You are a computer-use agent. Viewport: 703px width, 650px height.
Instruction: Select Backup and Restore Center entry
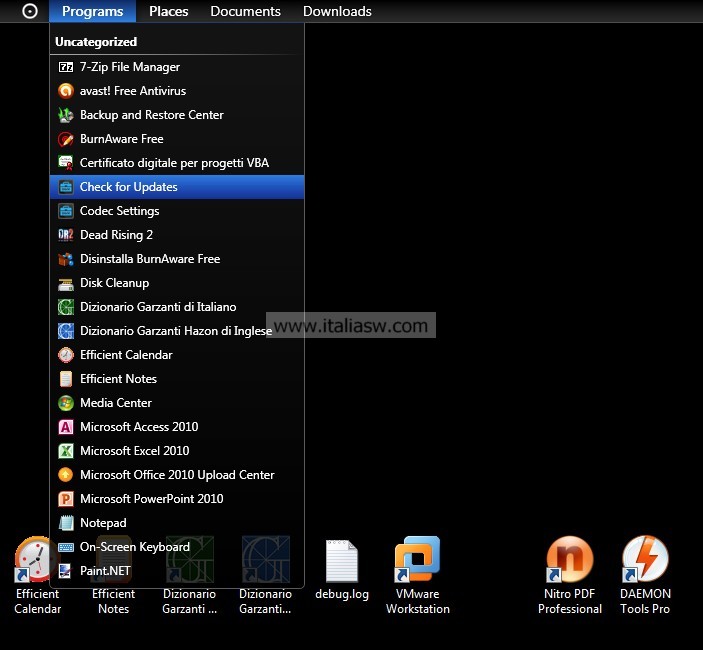pos(177,115)
